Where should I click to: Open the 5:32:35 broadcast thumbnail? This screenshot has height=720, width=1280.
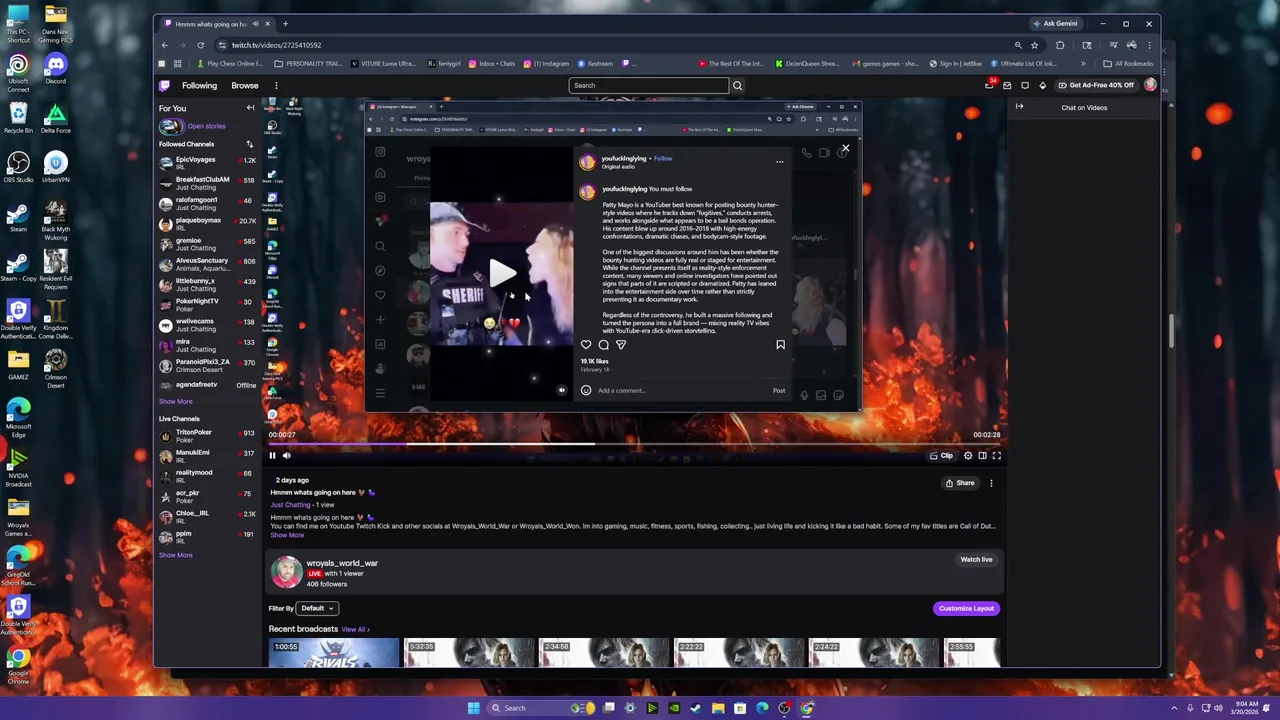[468, 653]
